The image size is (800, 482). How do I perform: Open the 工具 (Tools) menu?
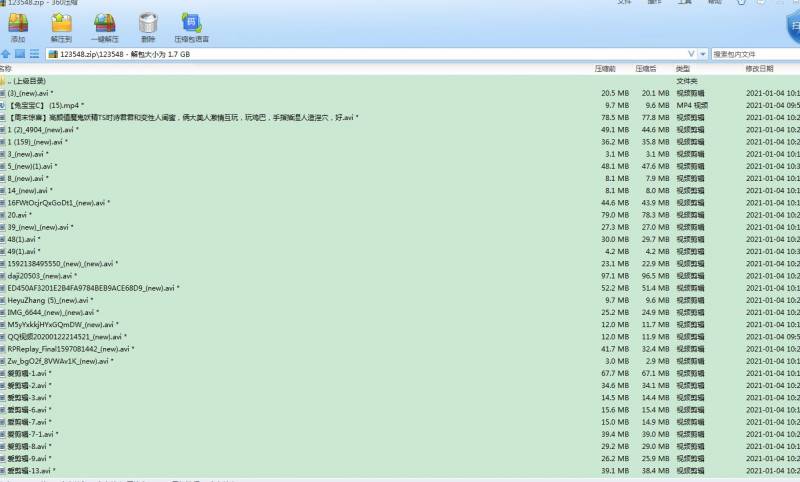click(x=684, y=2)
